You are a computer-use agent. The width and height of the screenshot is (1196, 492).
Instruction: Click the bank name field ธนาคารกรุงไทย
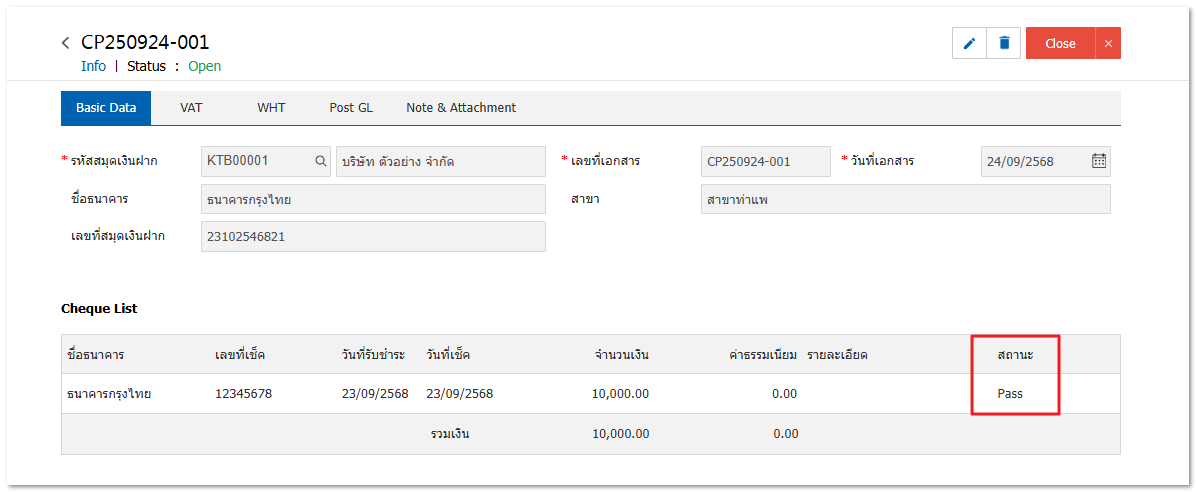(x=373, y=199)
